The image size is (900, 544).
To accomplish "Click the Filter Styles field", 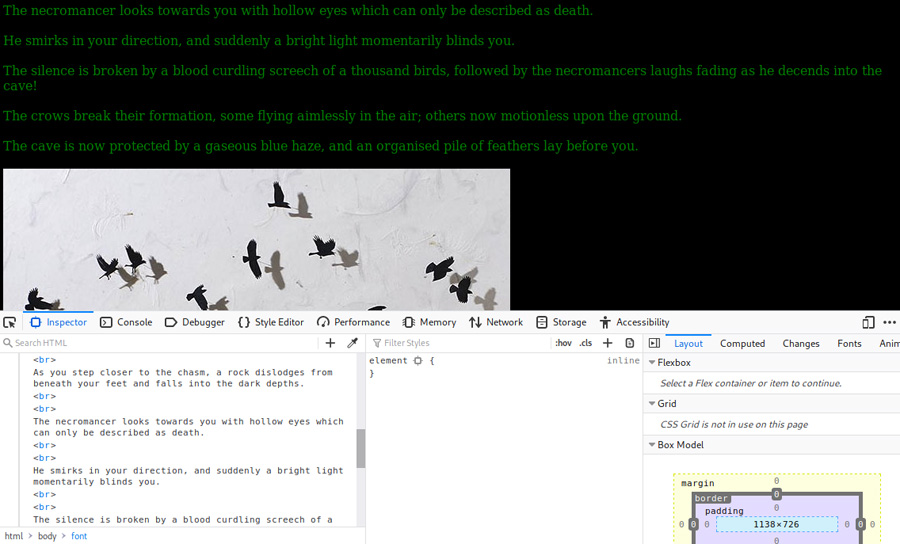I will pyautogui.click(x=459, y=343).
